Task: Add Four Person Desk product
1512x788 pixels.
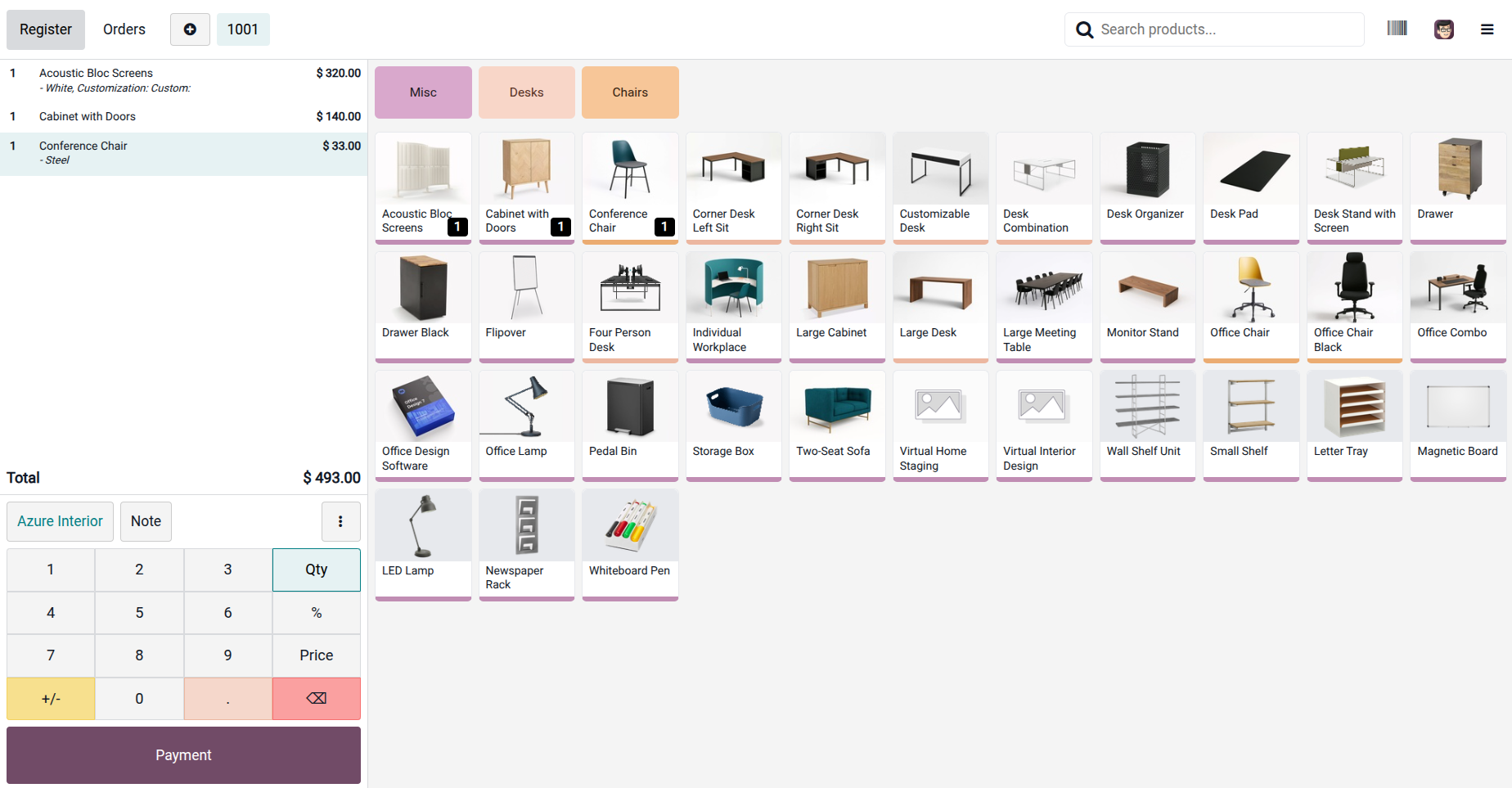Action: click(630, 307)
